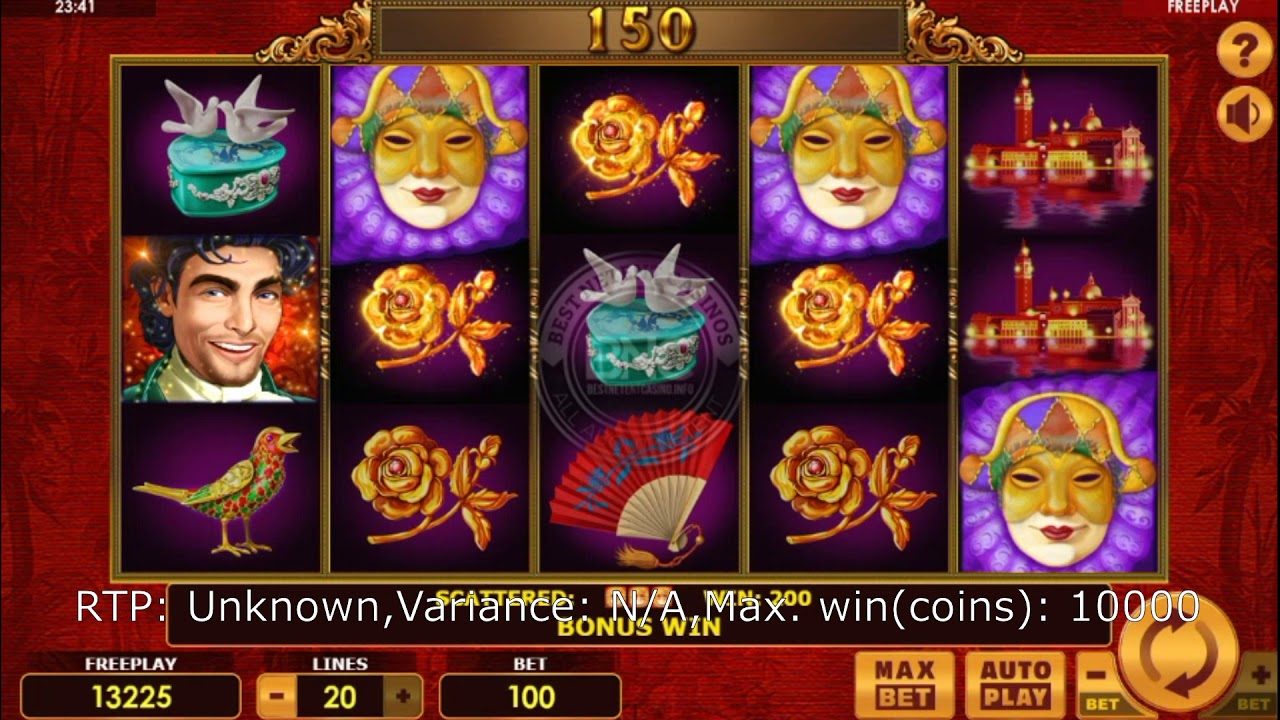Viewport: 1280px width, 720px height.
Task: Click the BET amount field showing 100
Action: point(531,697)
